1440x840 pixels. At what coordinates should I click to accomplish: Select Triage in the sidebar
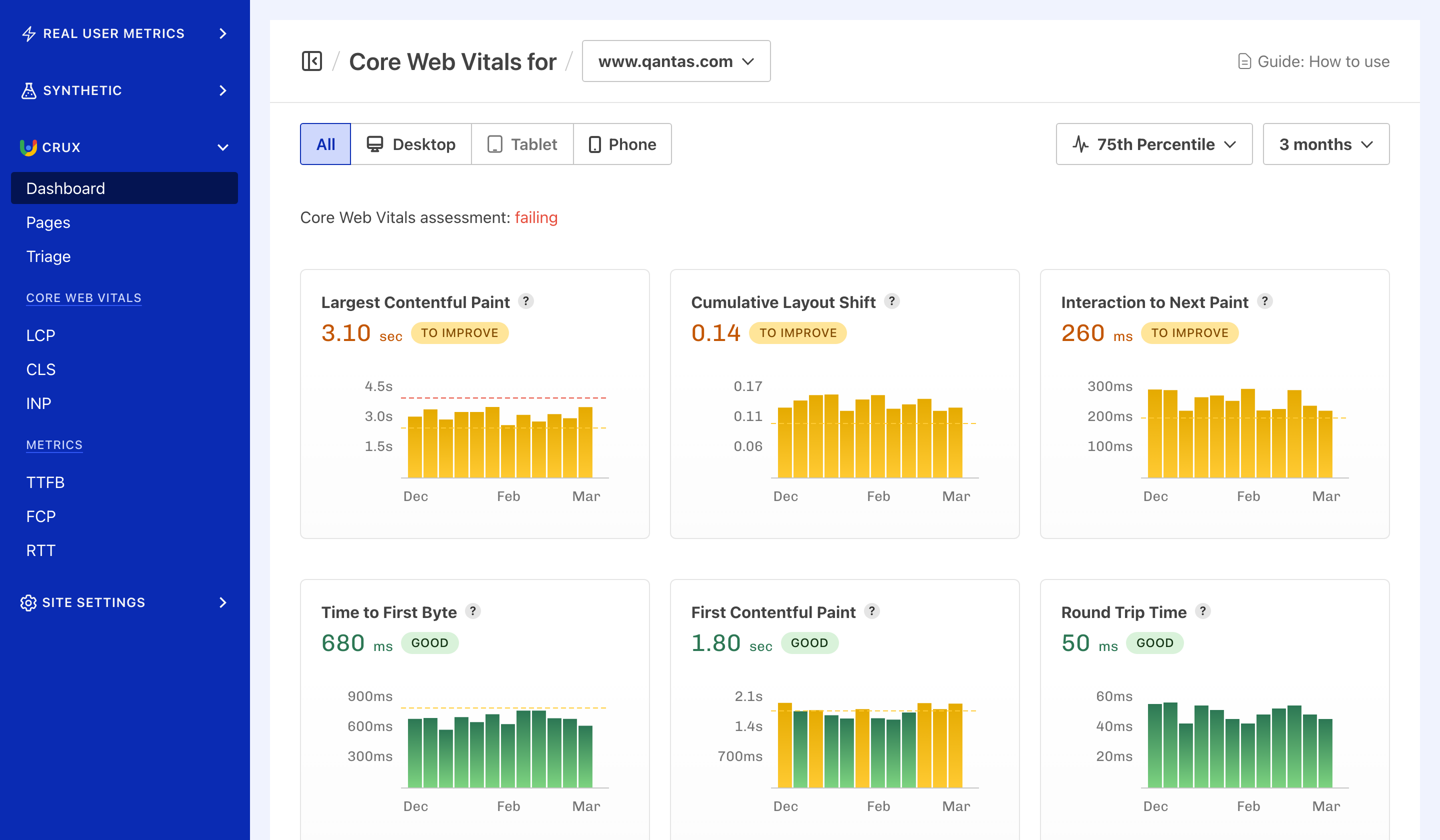pyautogui.click(x=48, y=256)
